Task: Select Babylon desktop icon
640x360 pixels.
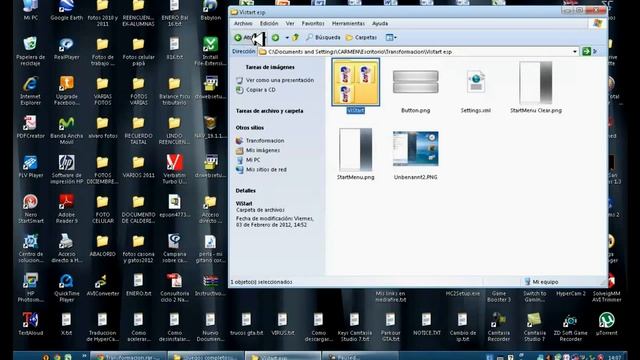Action: click(210, 10)
